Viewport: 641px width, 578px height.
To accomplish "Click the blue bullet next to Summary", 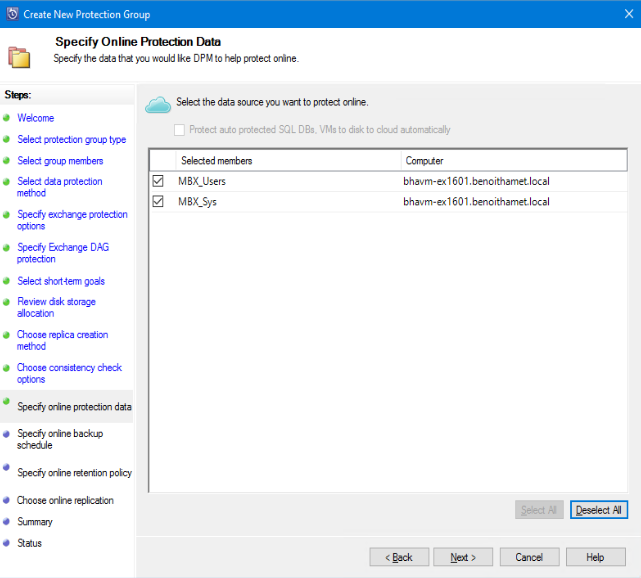I will [6, 522].
